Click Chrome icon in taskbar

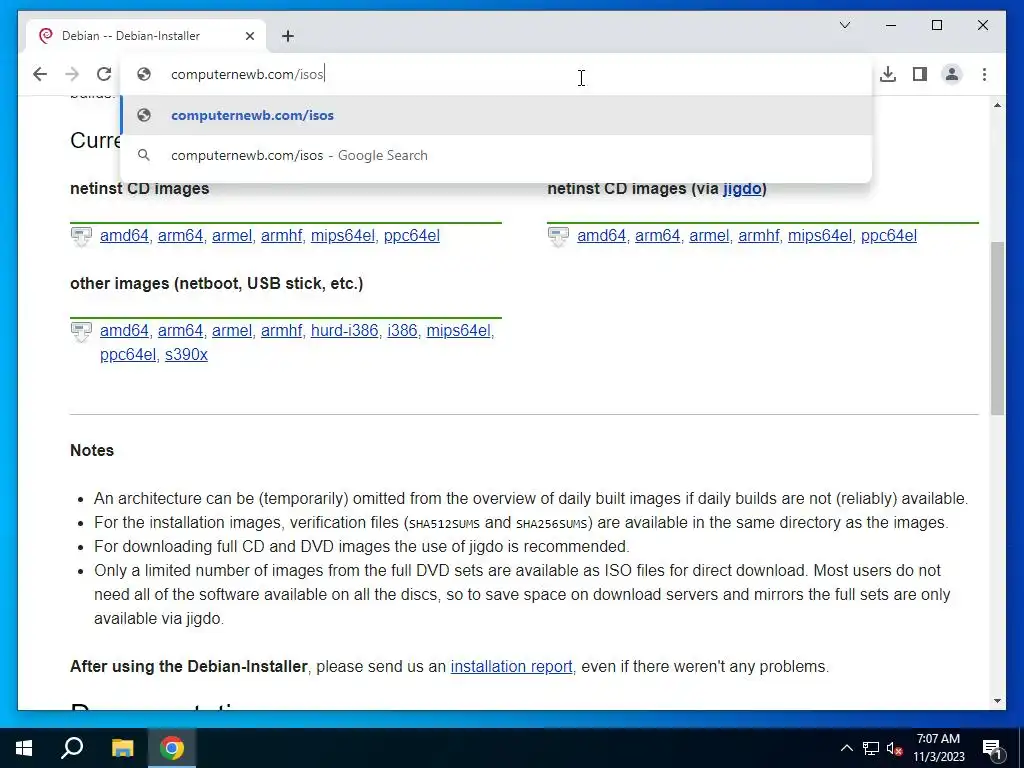point(172,748)
